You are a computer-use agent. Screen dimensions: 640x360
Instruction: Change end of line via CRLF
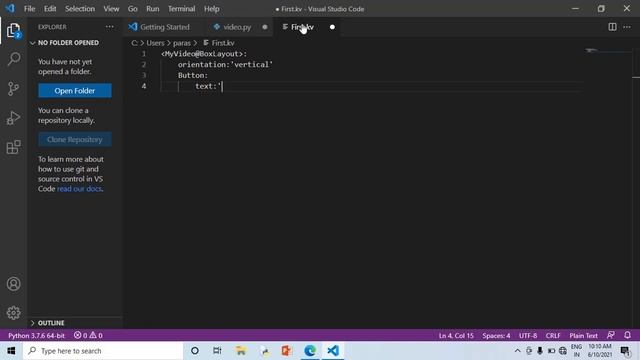point(553,336)
